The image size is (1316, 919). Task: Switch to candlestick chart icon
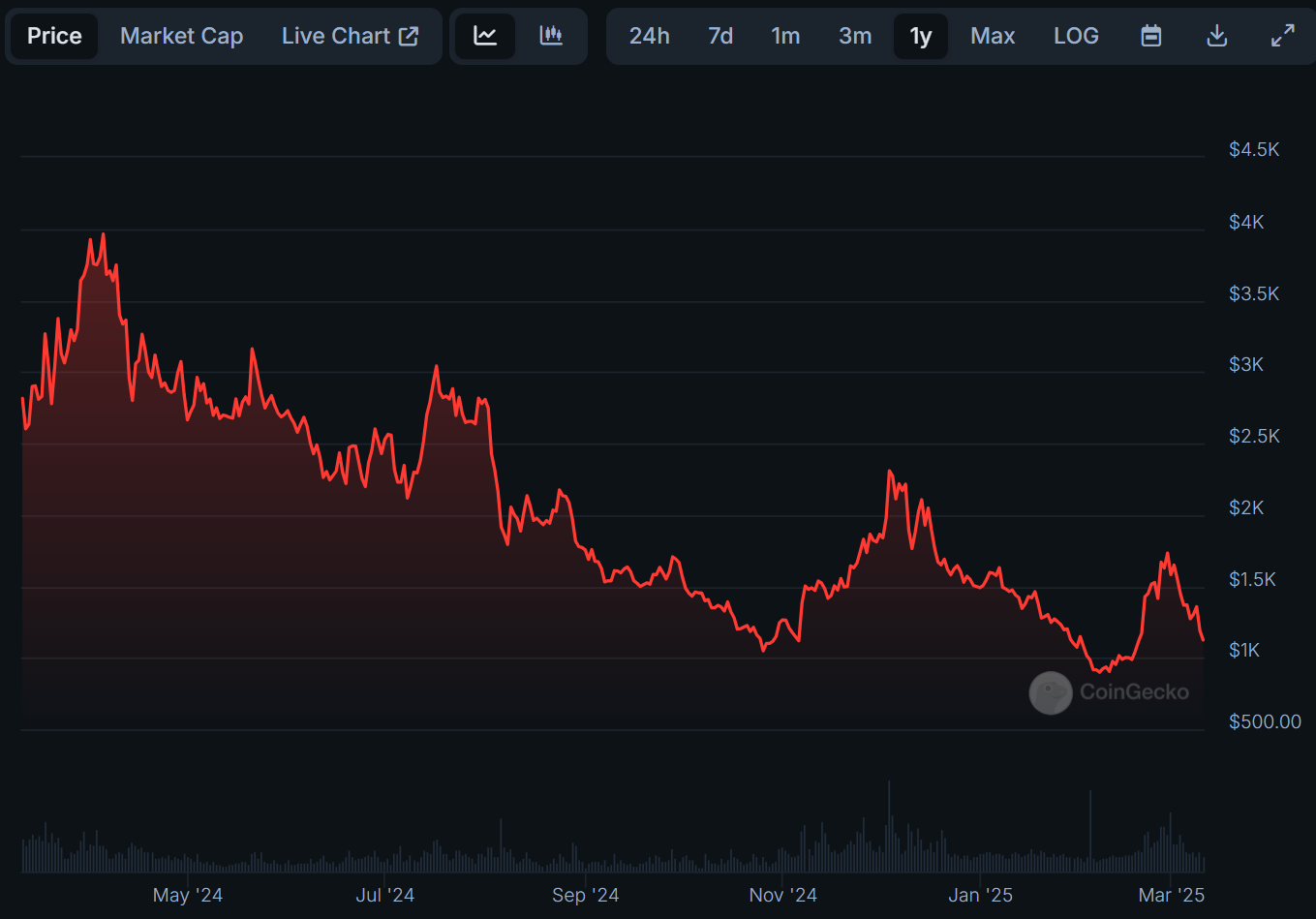click(x=551, y=36)
